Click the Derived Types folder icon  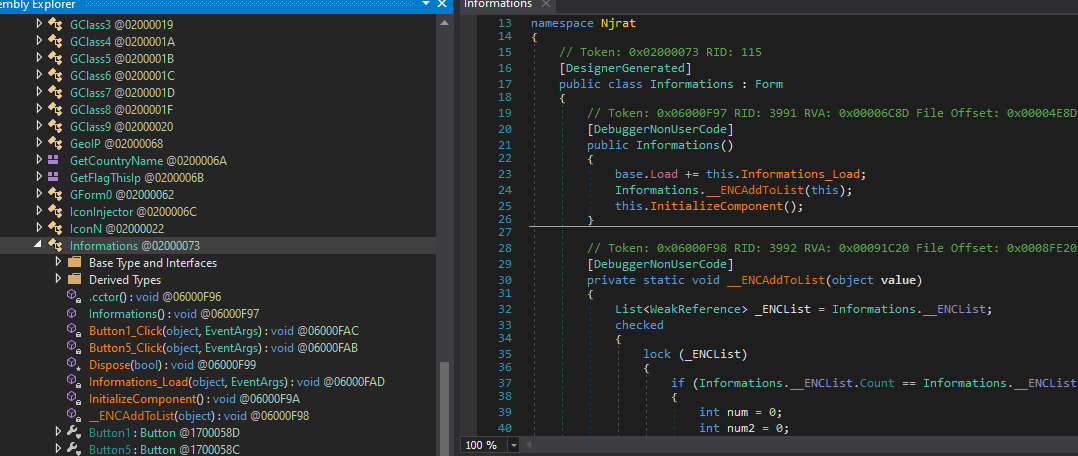pyautogui.click(x=74, y=280)
